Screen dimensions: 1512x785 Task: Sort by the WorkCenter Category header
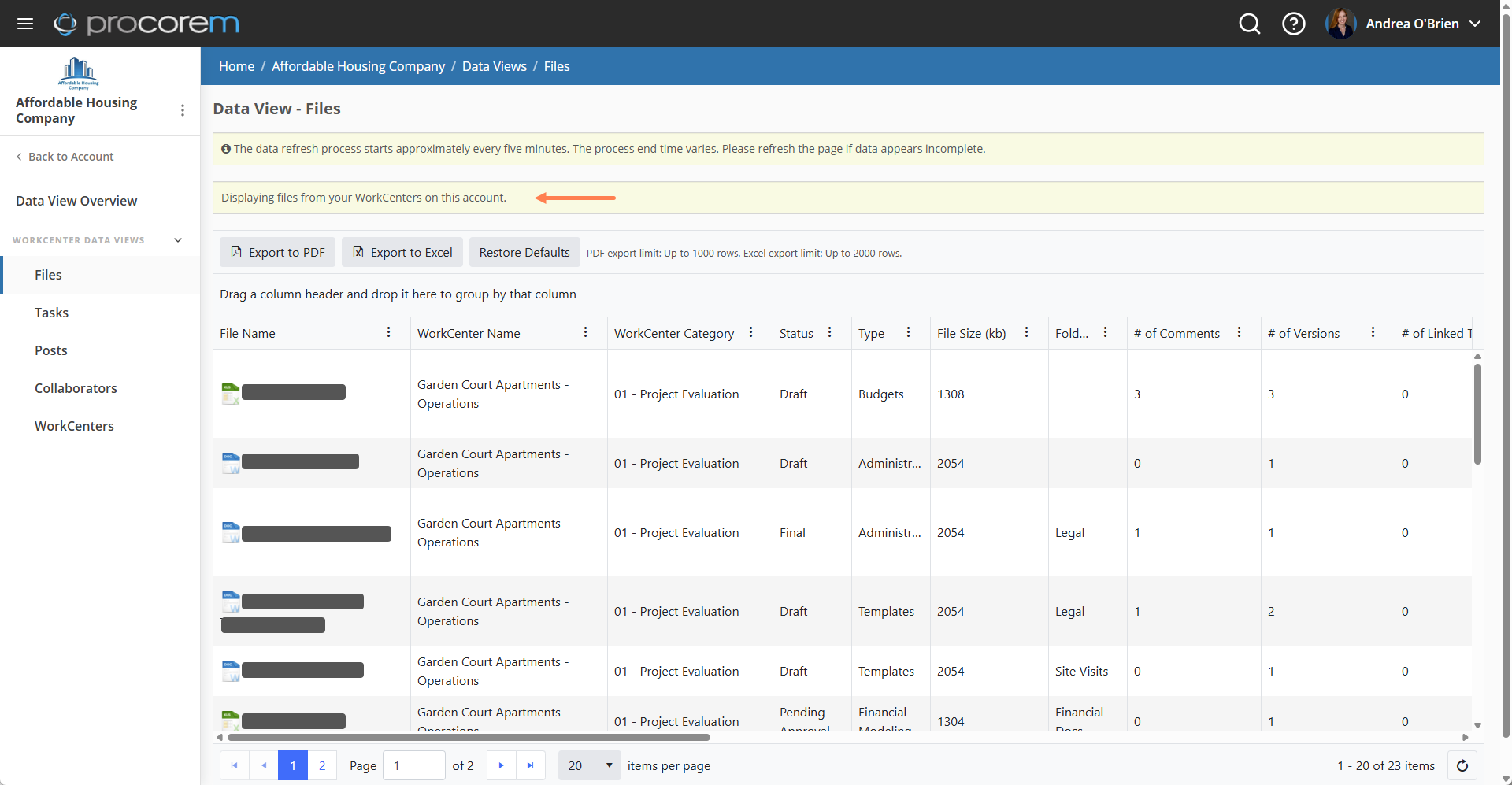point(674,333)
